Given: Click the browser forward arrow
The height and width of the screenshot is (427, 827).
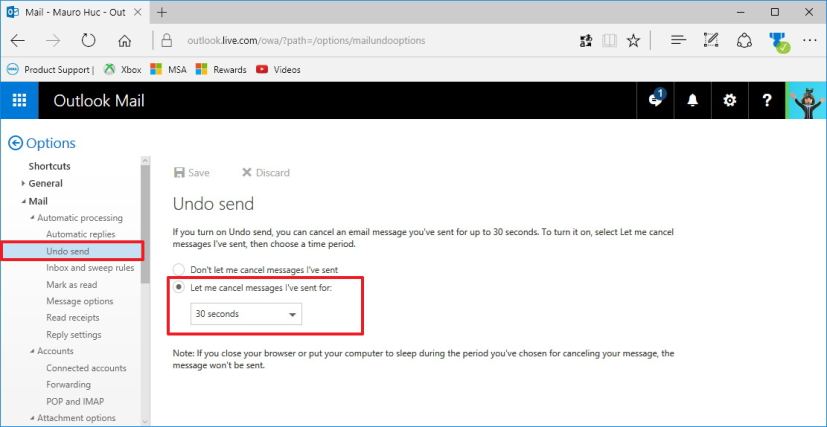Looking at the screenshot, I should pos(53,41).
